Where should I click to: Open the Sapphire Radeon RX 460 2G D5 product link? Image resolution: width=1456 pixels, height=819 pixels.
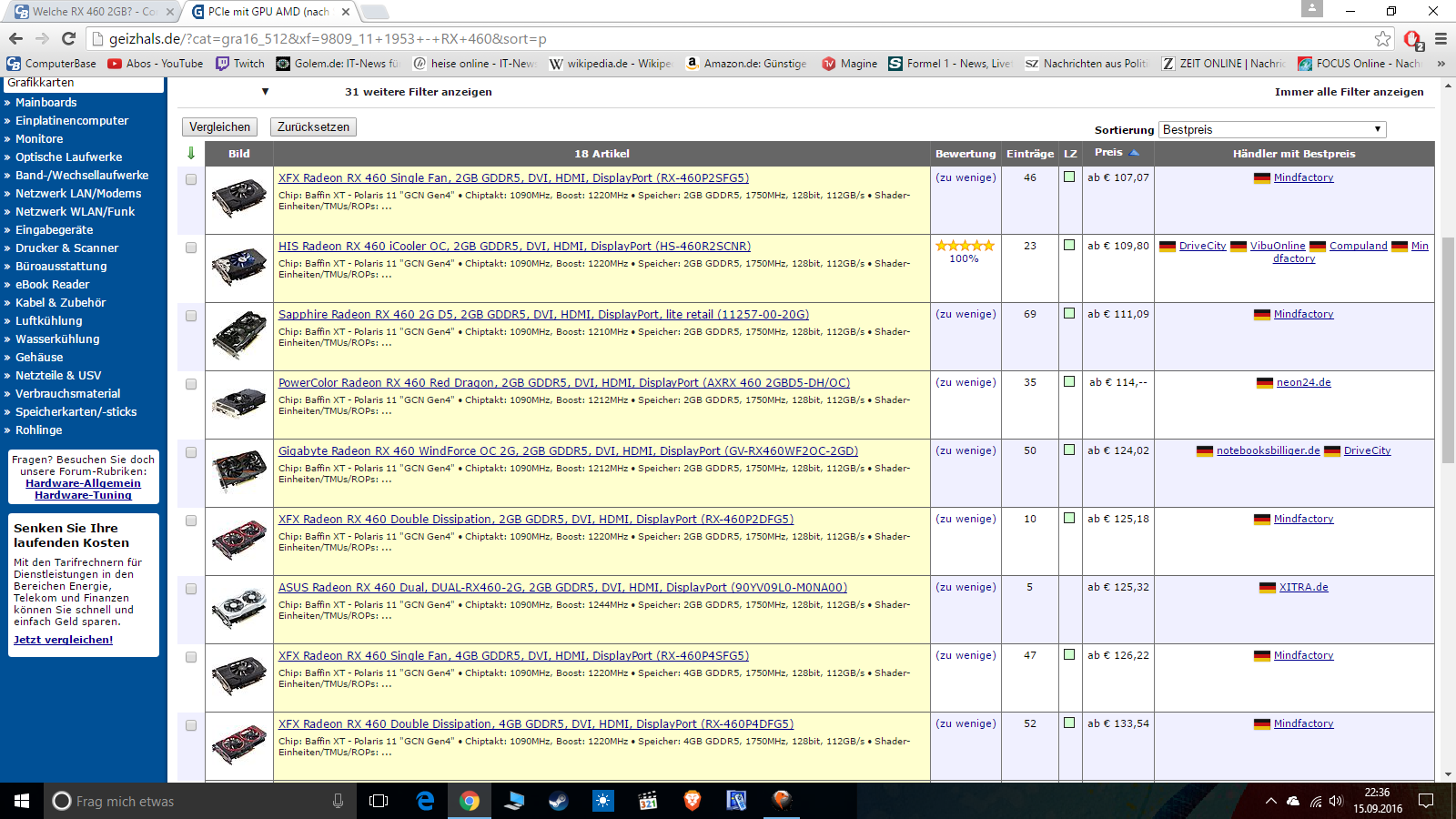coord(543,315)
